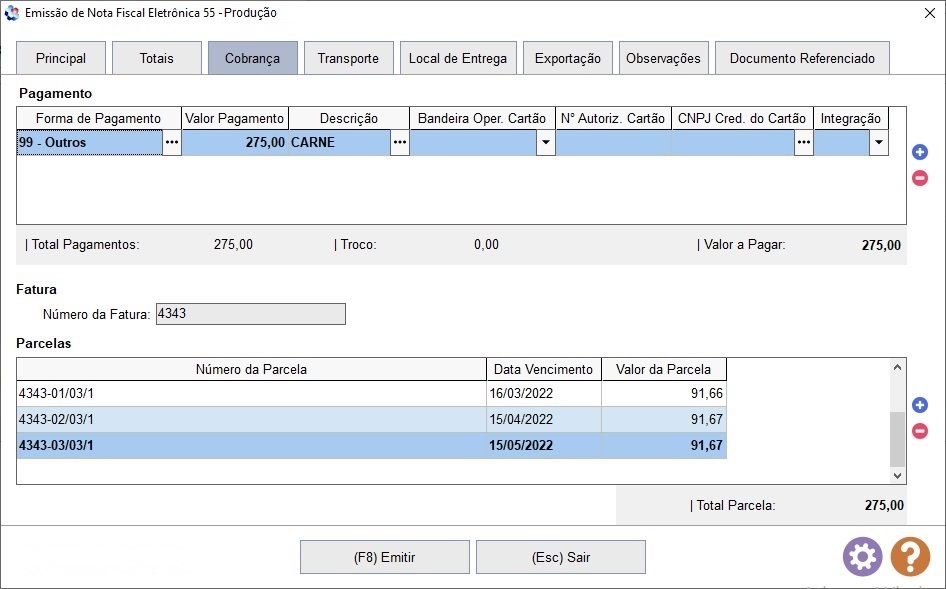Click the (F8) Emitir button

click(x=384, y=557)
